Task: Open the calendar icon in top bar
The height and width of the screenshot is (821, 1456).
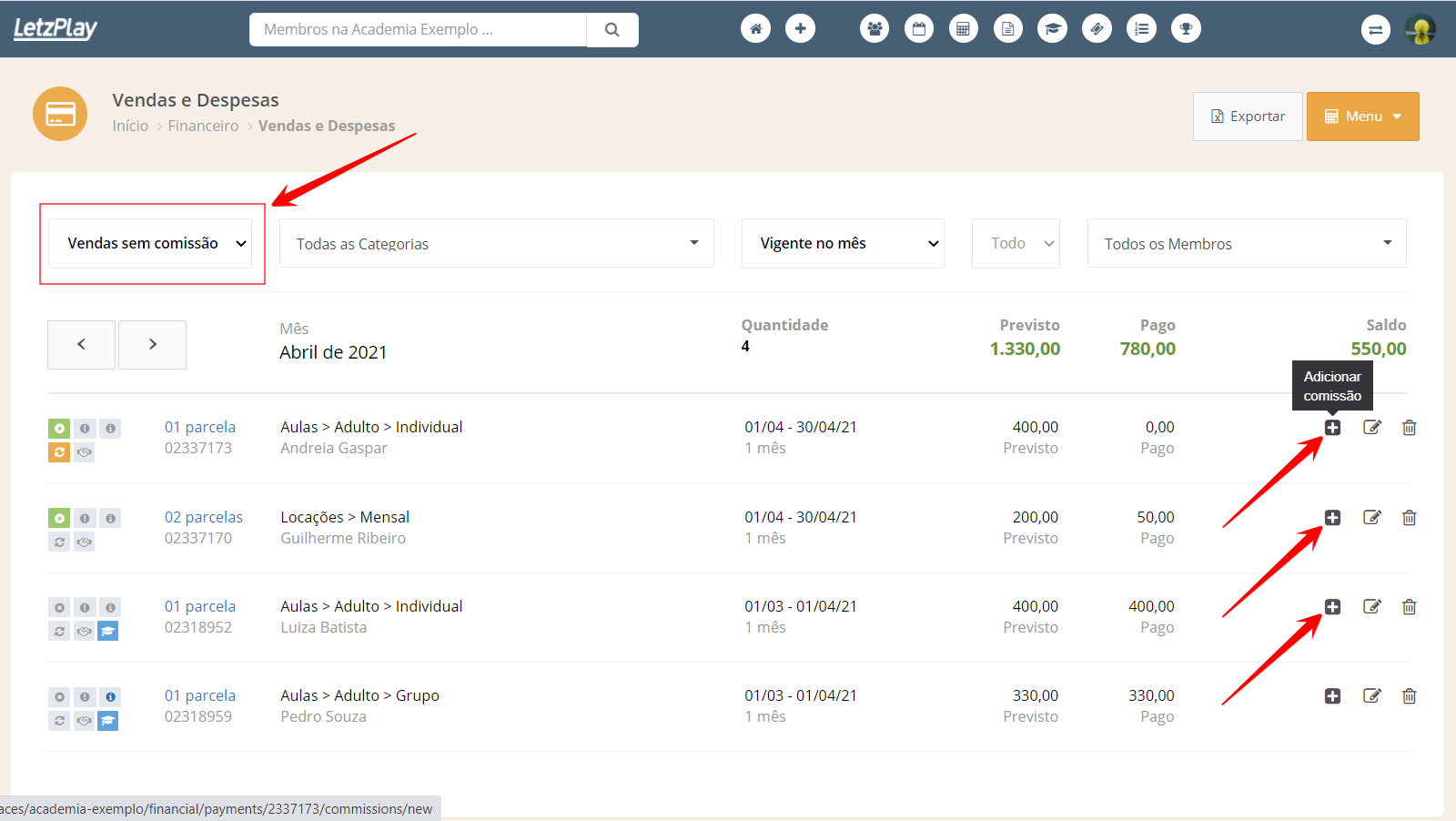Action: pyautogui.click(x=919, y=29)
